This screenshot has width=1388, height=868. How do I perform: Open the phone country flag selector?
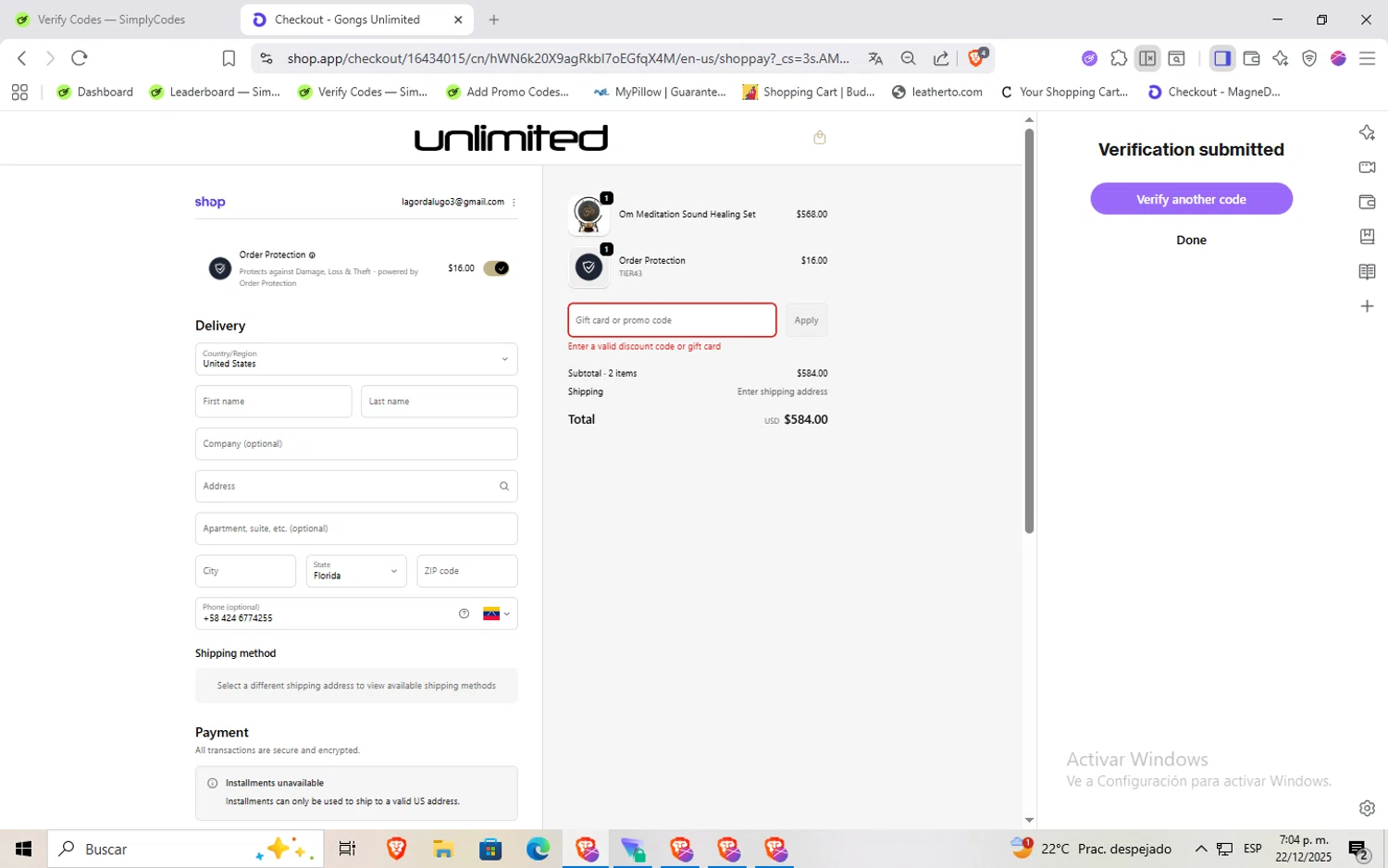pyautogui.click(x=497, y=614)
